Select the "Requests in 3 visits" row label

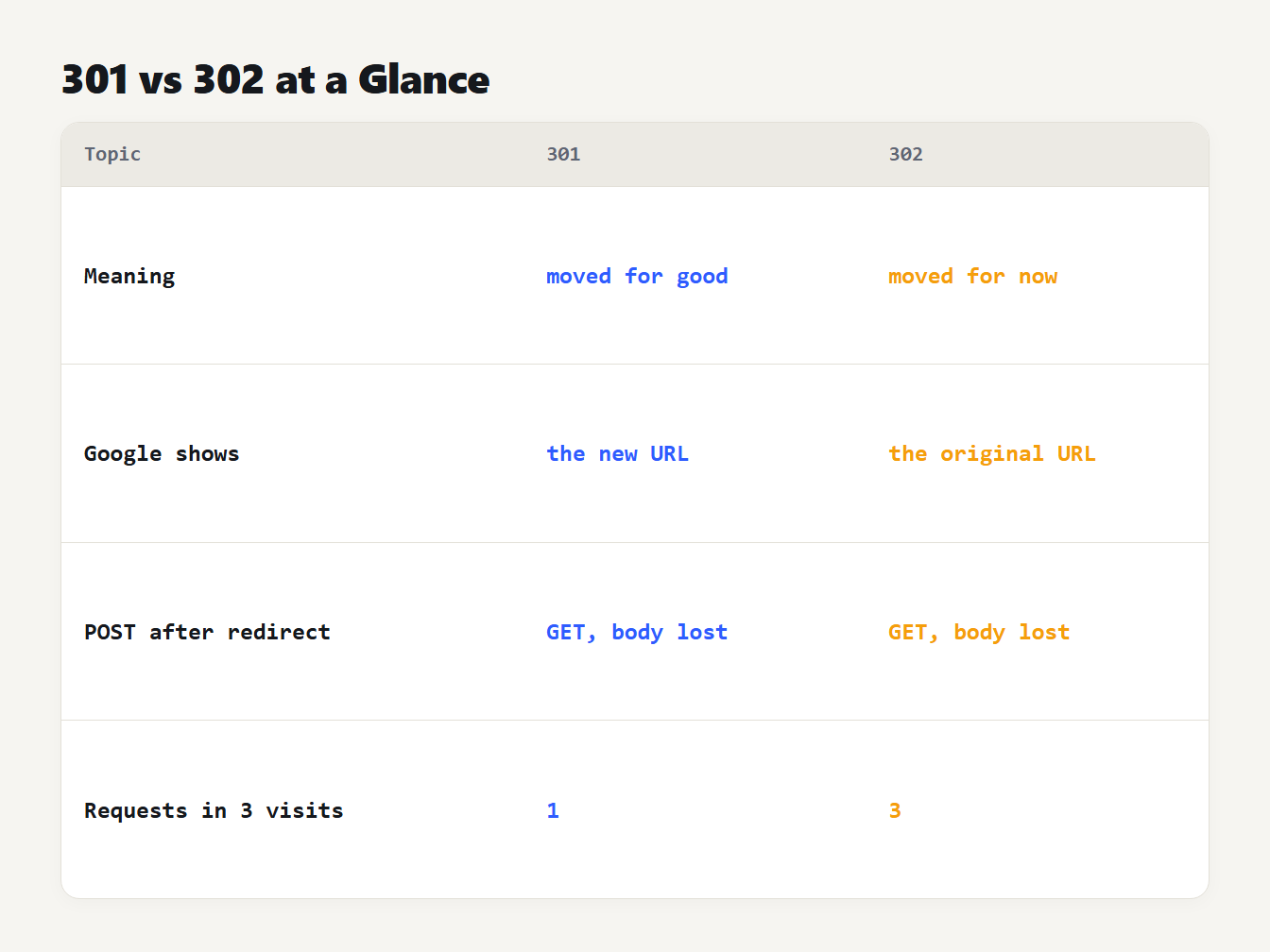pos(214,810)
